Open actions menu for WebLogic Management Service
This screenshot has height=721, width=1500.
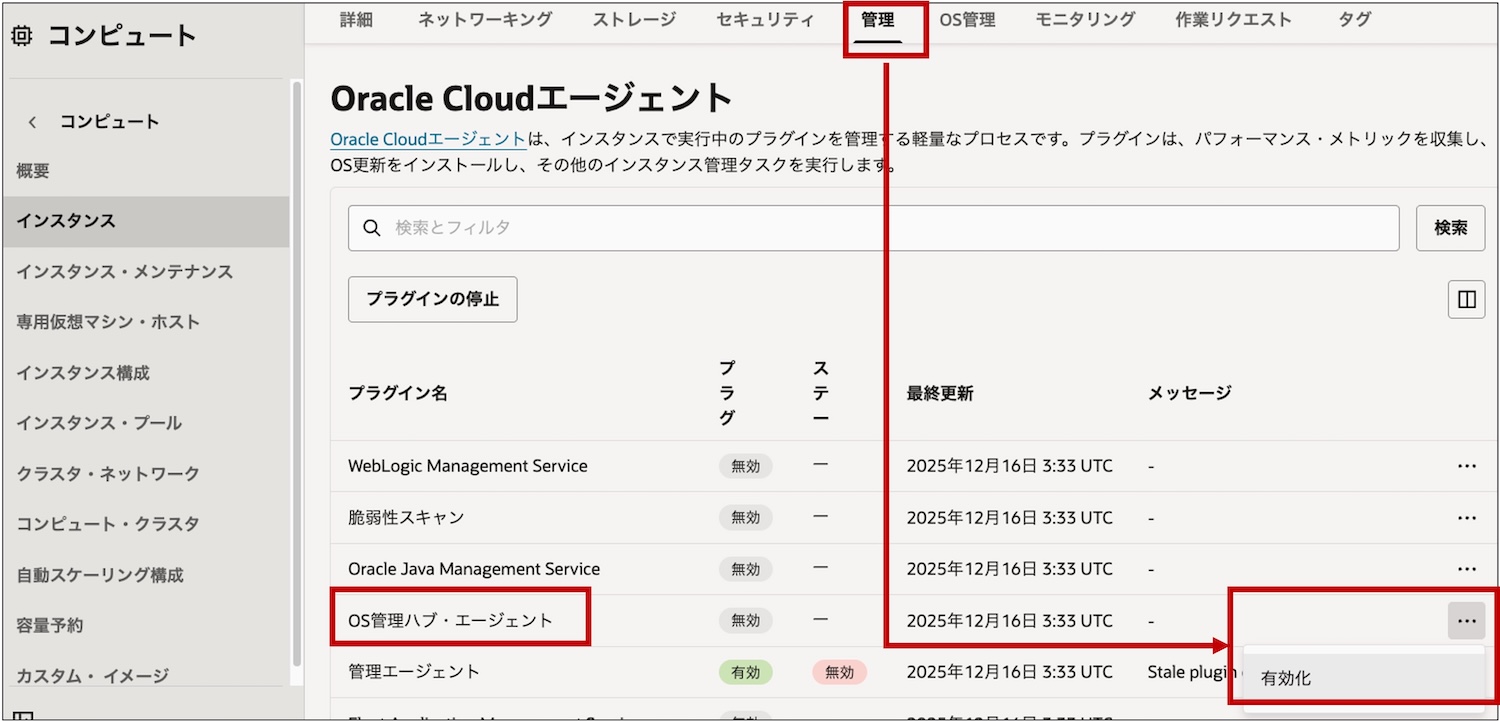[x=1466, y=466]
